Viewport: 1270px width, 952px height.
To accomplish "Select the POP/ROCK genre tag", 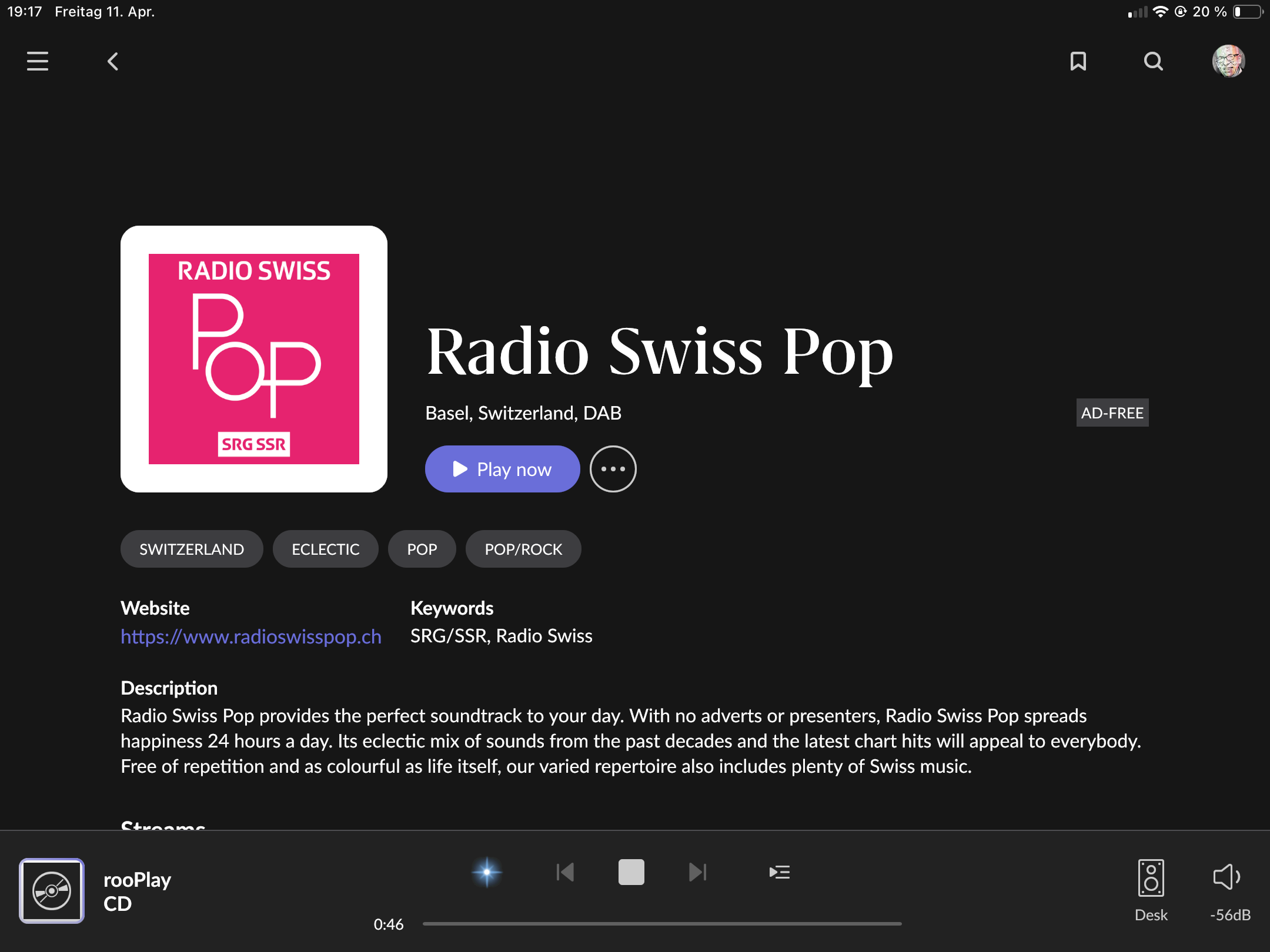I will 523,549.
